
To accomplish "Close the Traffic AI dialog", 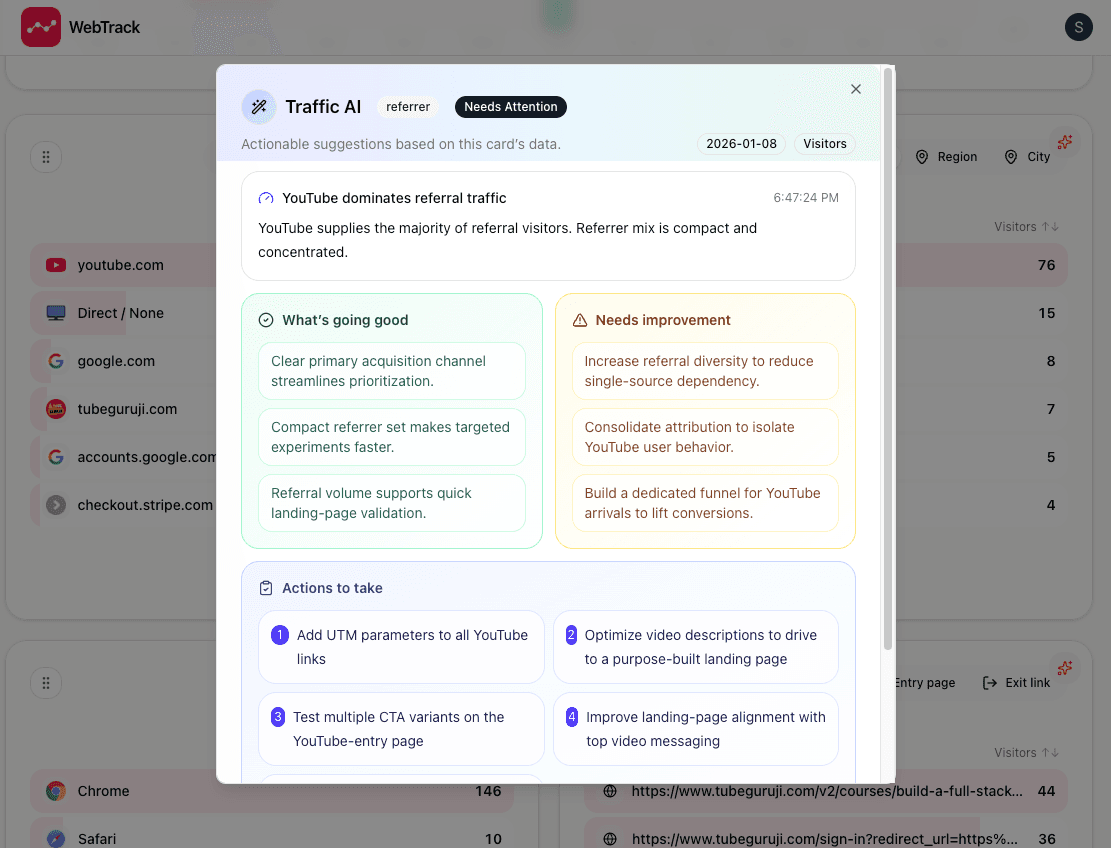I will (x=856, y=89).
